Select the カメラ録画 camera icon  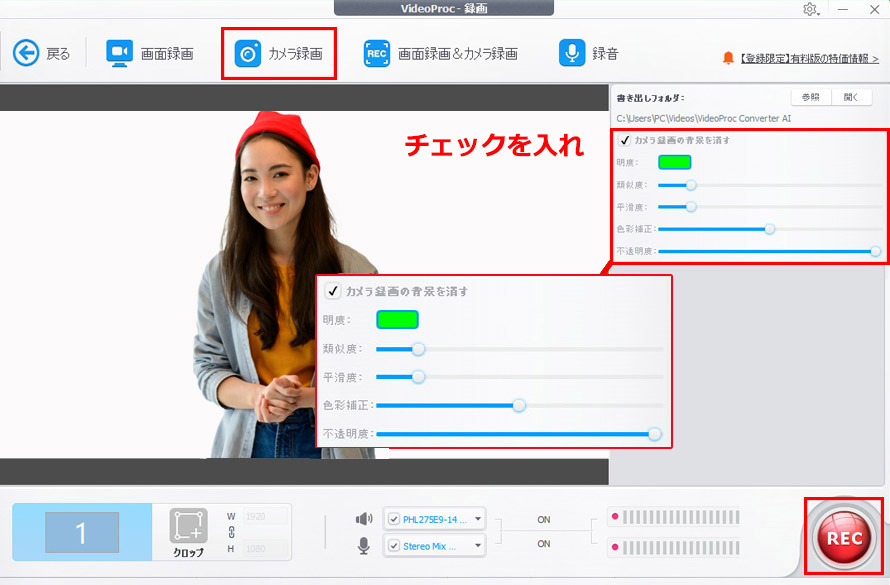[247, 54]
